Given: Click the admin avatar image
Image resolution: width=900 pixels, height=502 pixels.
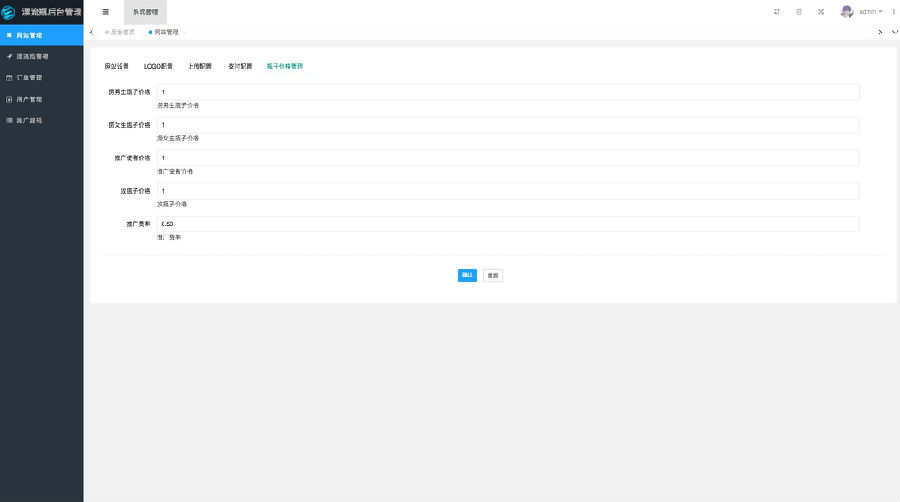Looking at the screenshot, I should [x=847, y=12].
